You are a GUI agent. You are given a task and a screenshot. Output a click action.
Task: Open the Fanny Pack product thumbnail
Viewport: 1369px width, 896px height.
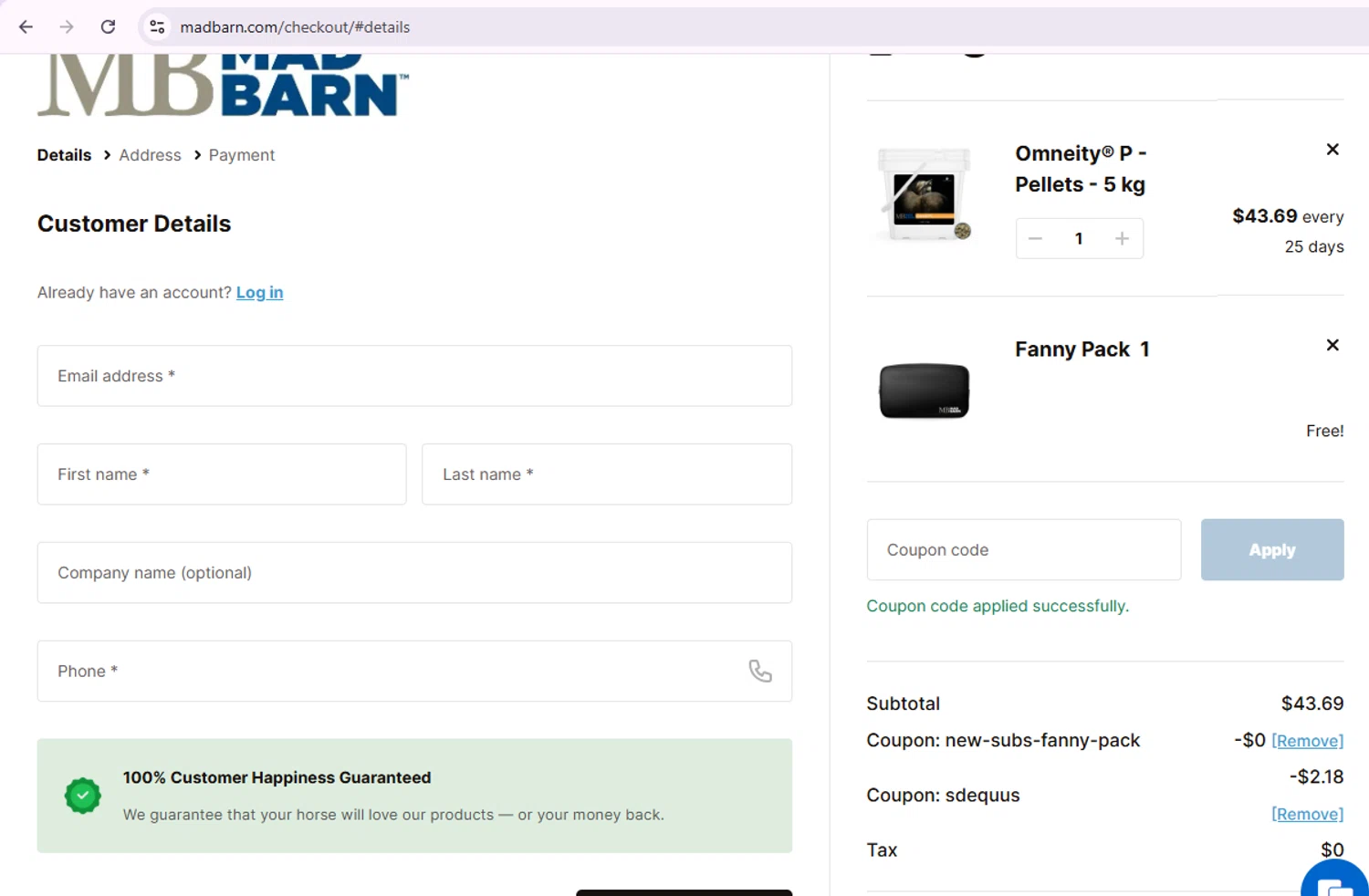(x=925, y=391)
